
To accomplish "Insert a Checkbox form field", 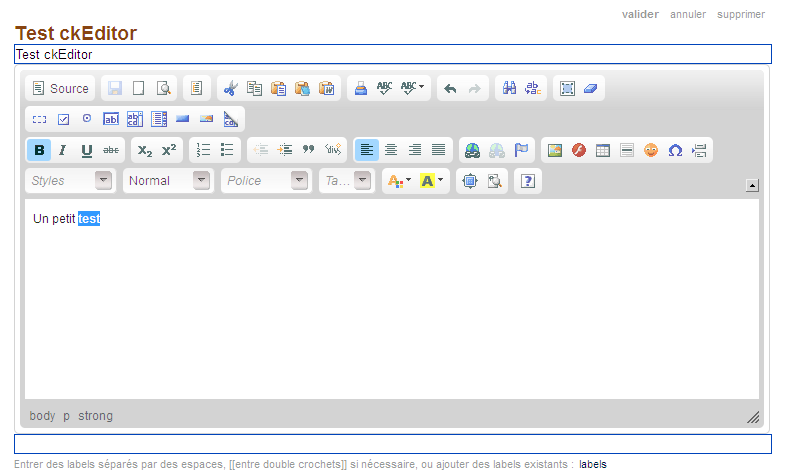I will coord(63,119).
